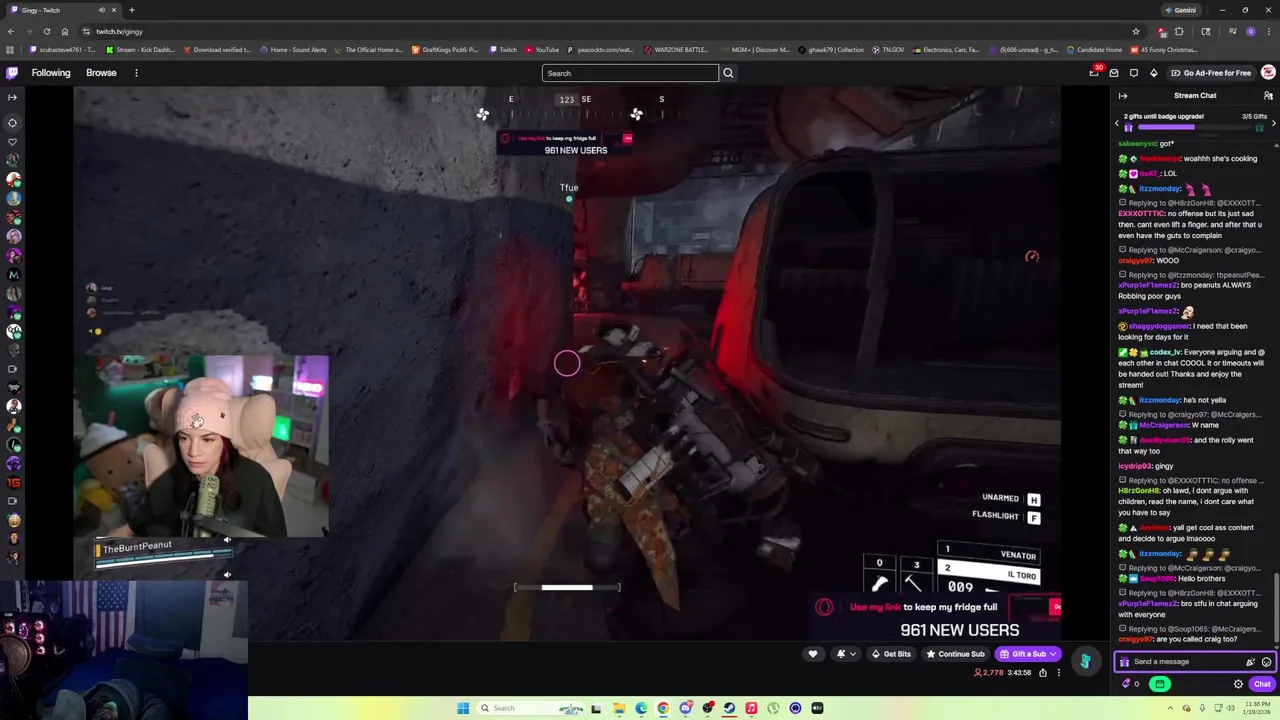Click the Twitch logo home icon
The width and height of the screenshot is (1280, 720).
click(x=12, y=73)
